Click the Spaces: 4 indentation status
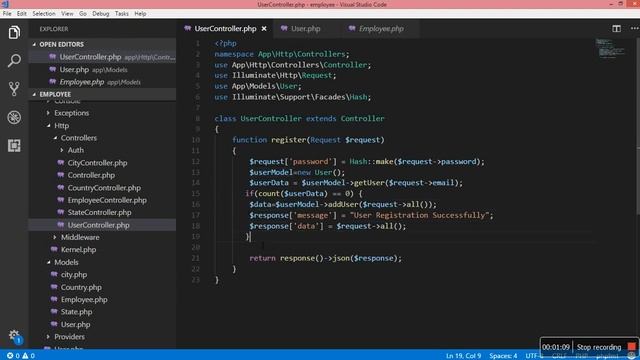The width and height of the screenshot is (640, 360). point(503,356)
